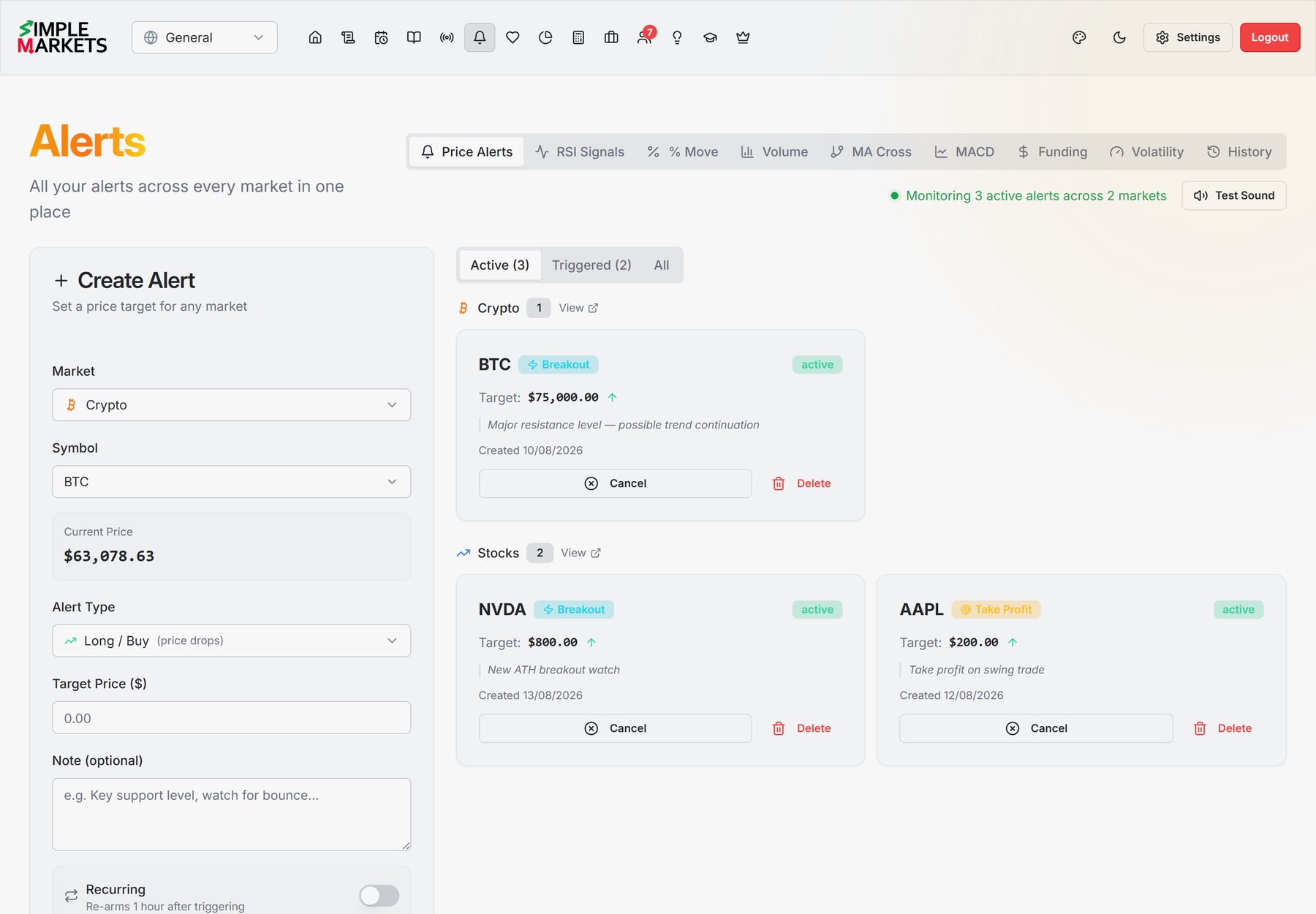Image resolution: width=1316 pixels, height=914 pixels.
Task: Open the users icon with badge 7
Action: coord(644,37)
